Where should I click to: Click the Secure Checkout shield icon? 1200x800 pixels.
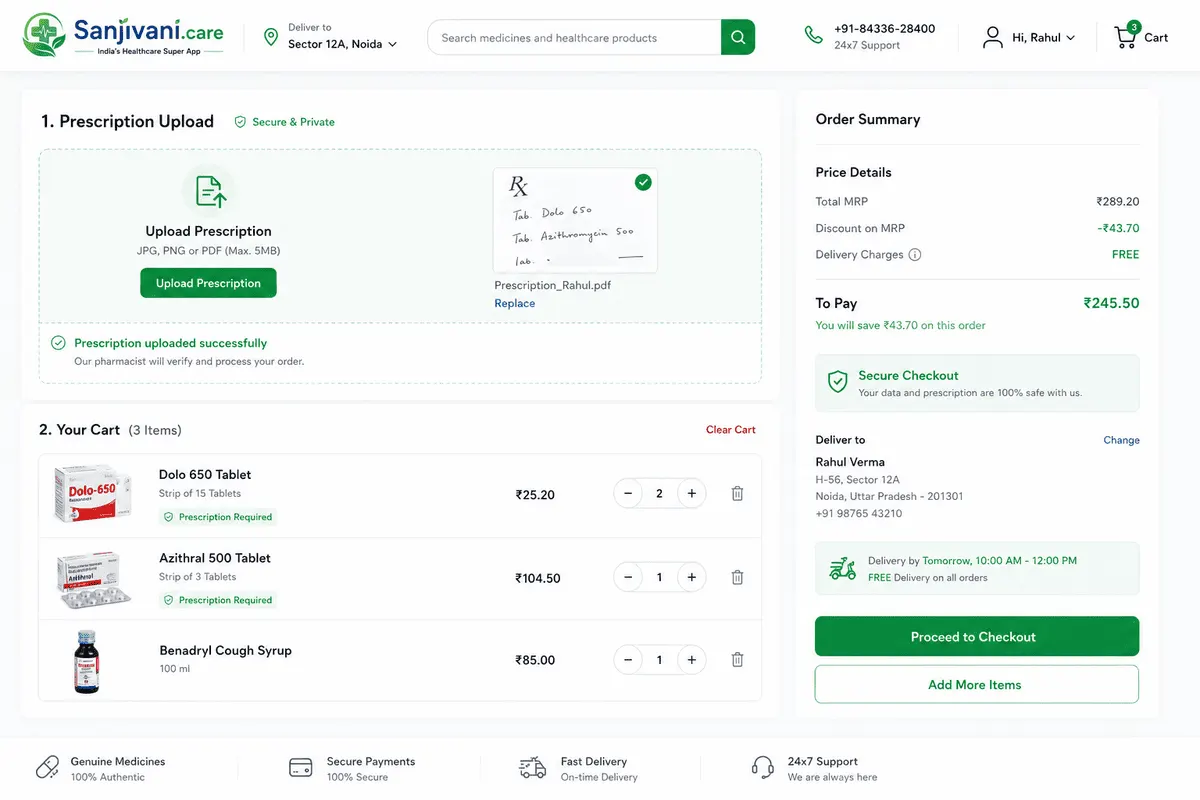(838, 382)
